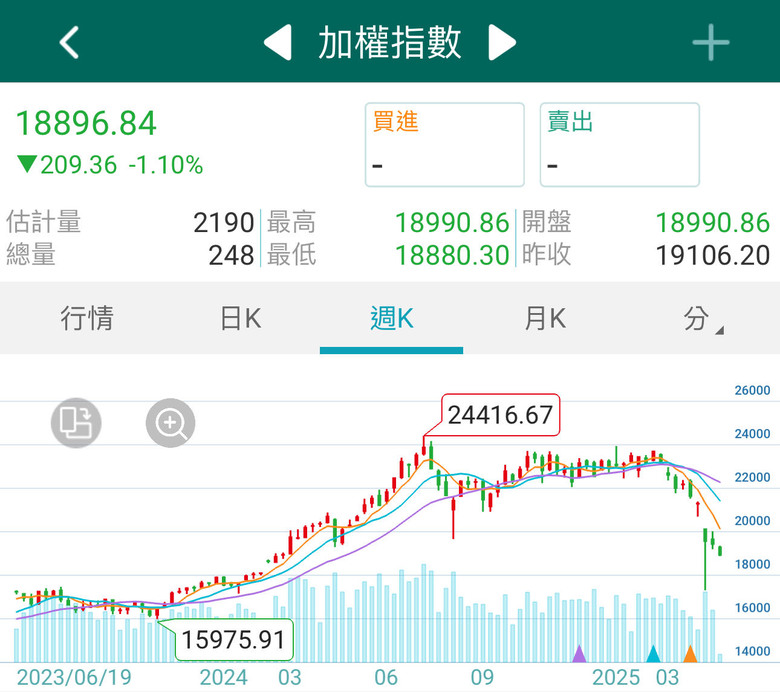Go to next index with right triangle
This screenshot has width=780, height=692.
[502, 42]
